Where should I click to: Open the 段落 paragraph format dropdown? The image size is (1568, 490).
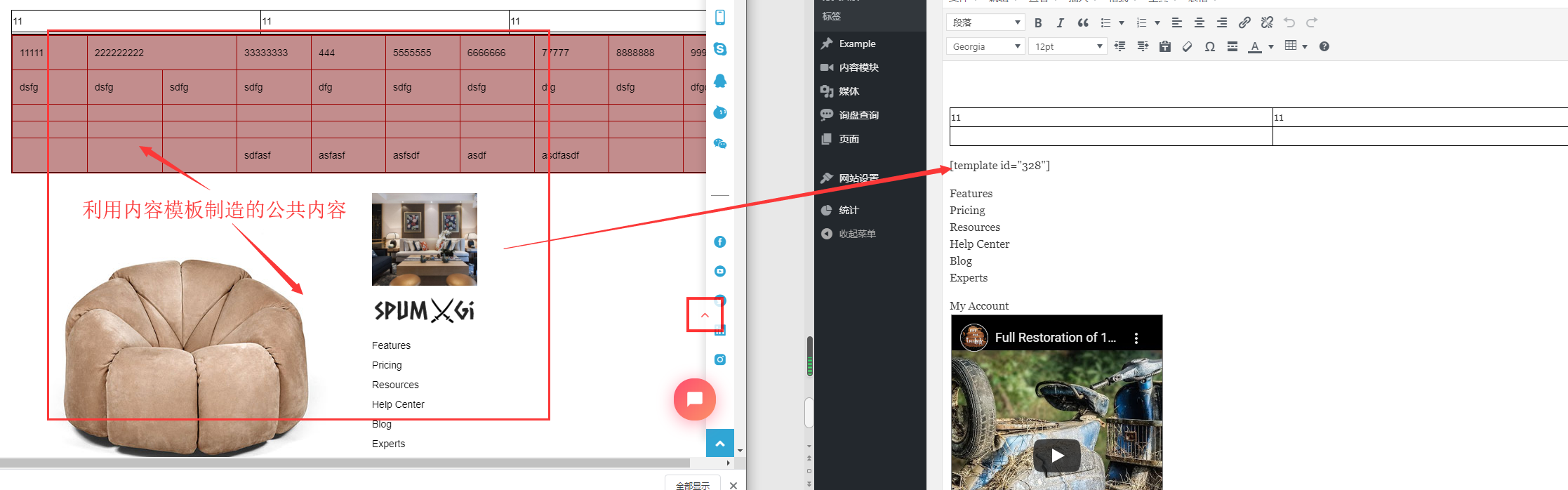point(986,22)
